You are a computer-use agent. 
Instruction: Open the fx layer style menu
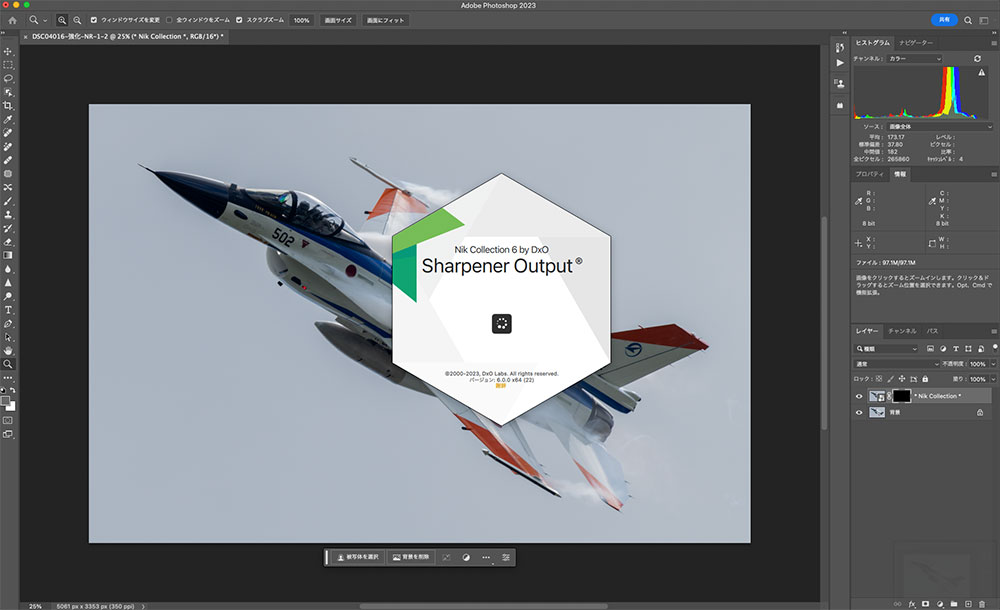click(912, 604)
